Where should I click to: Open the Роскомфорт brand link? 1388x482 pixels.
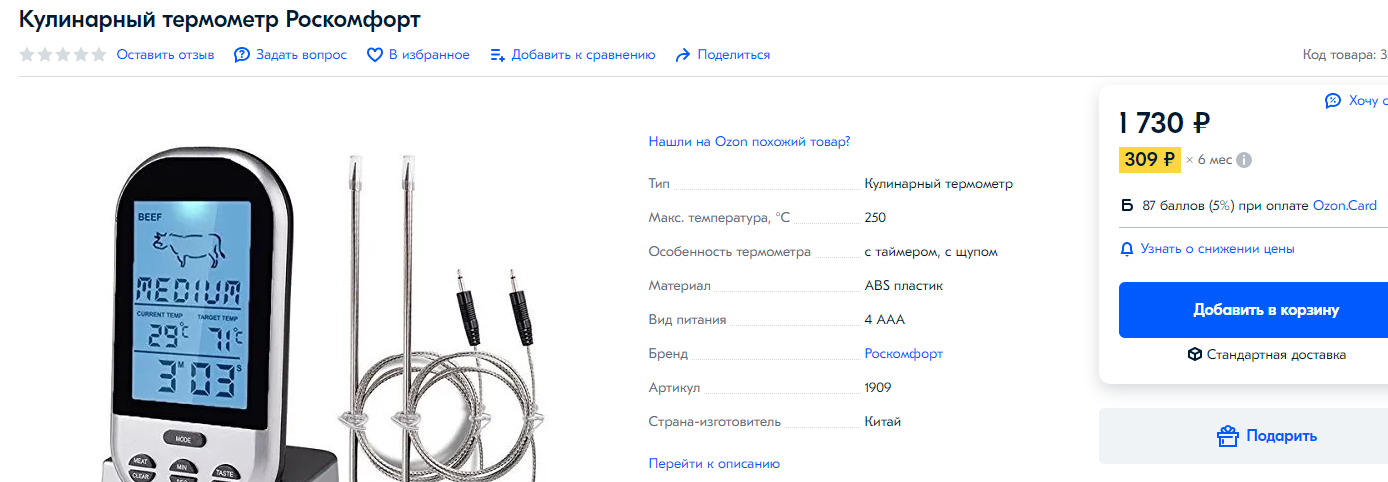point(904,354)
